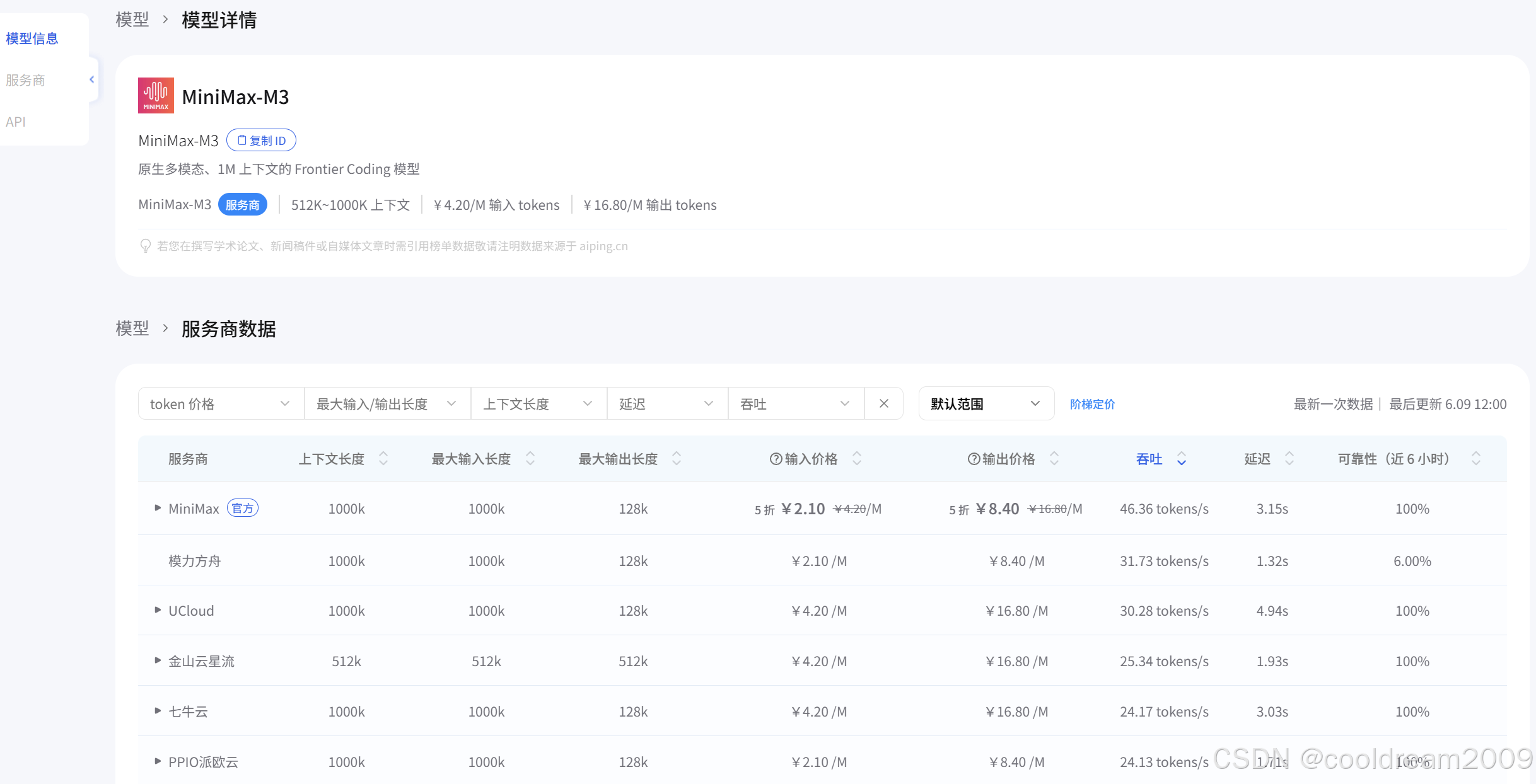The image size is (1536, 784).
Task: Click the ¥4.20/M 输入 tokens text
Action: coord(496,205)
